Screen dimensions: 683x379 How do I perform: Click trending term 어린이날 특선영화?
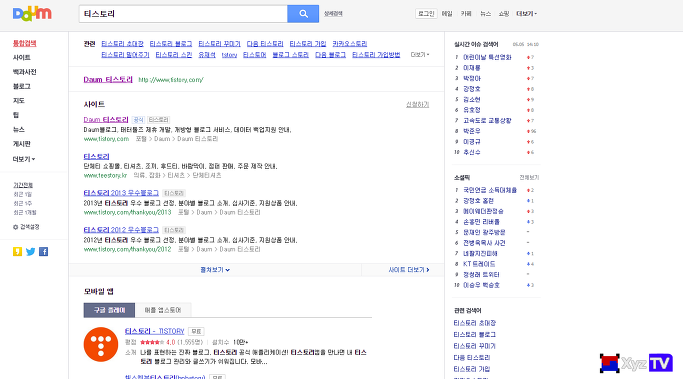pyautogui.click(x=487, y=57)
